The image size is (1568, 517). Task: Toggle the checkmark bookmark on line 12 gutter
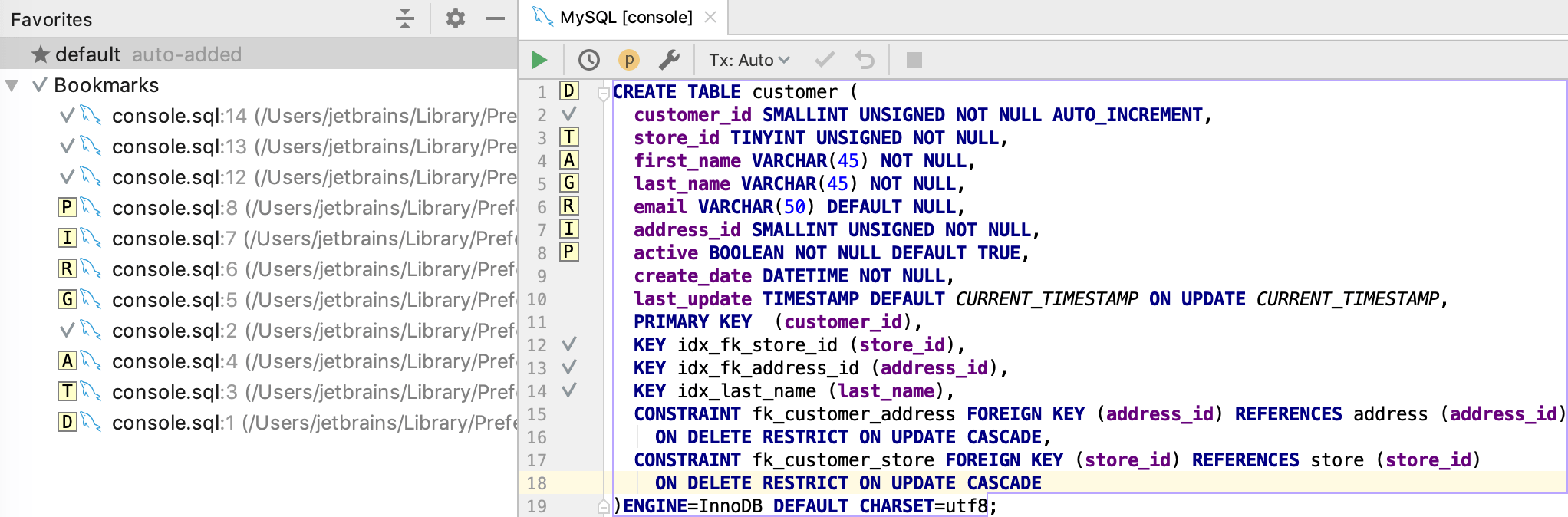[568, 344]
